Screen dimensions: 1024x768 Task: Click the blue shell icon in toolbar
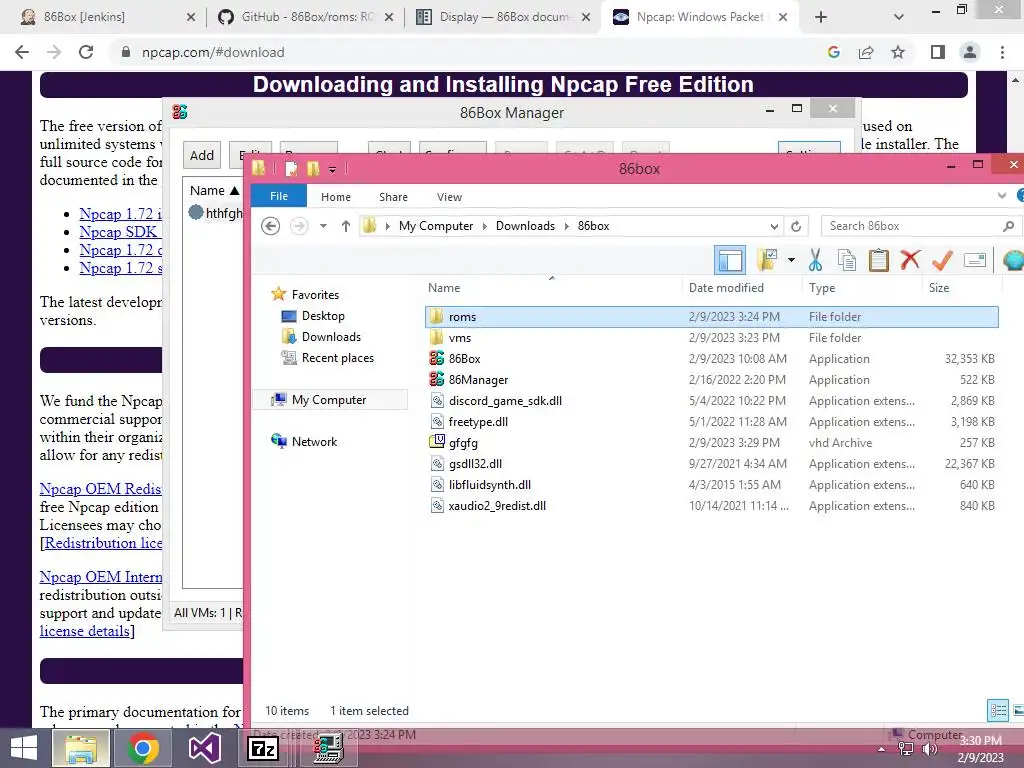1013,260
